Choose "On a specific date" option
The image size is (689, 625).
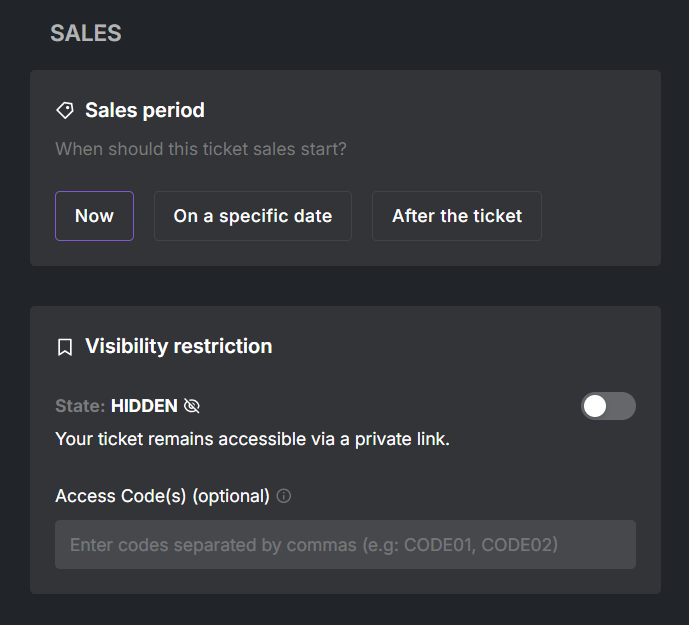253,216
